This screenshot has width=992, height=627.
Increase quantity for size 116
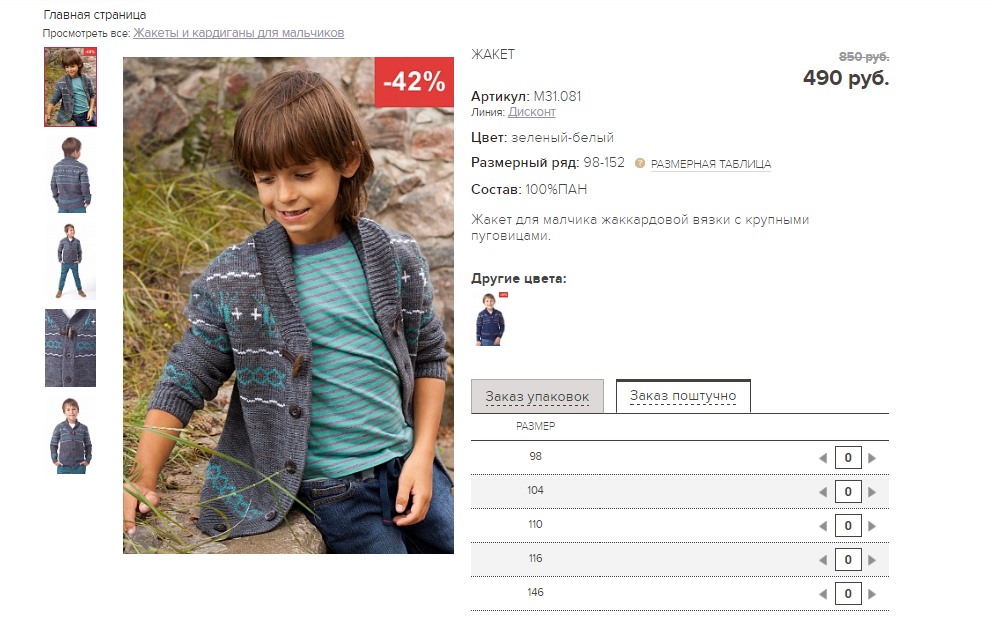(x=872, y=560)
